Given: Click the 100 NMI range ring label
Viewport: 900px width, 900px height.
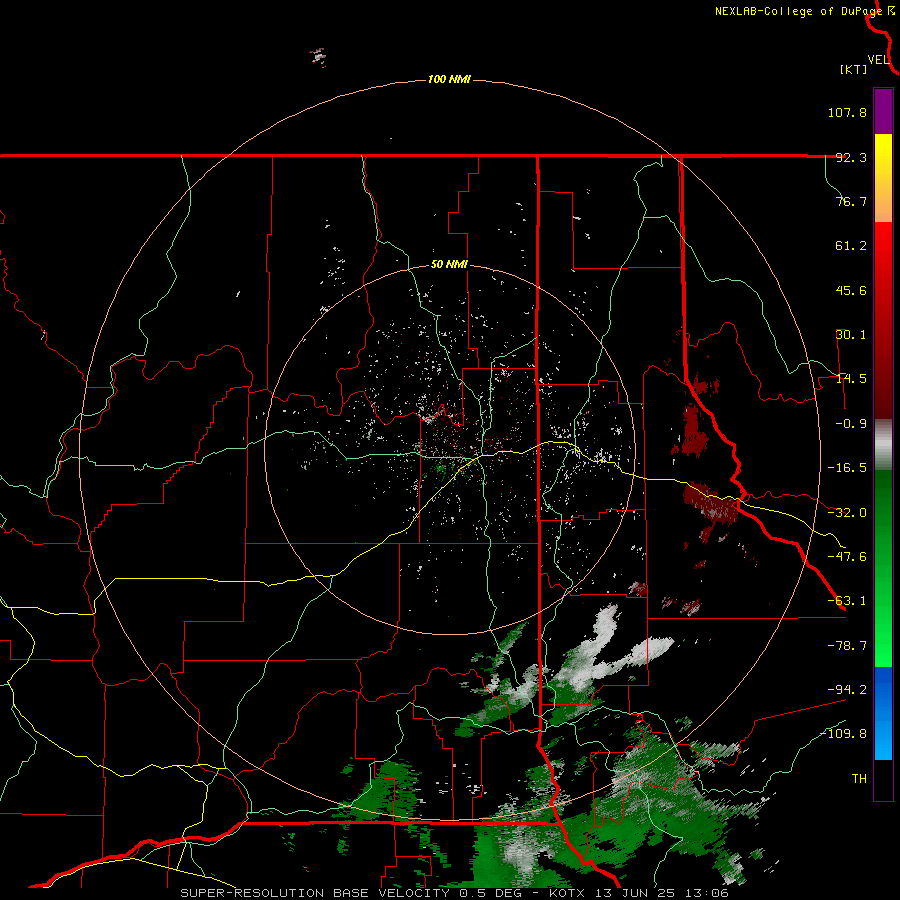Looking at the screenshot, I should pyautogui.click(x=449, y=79).
